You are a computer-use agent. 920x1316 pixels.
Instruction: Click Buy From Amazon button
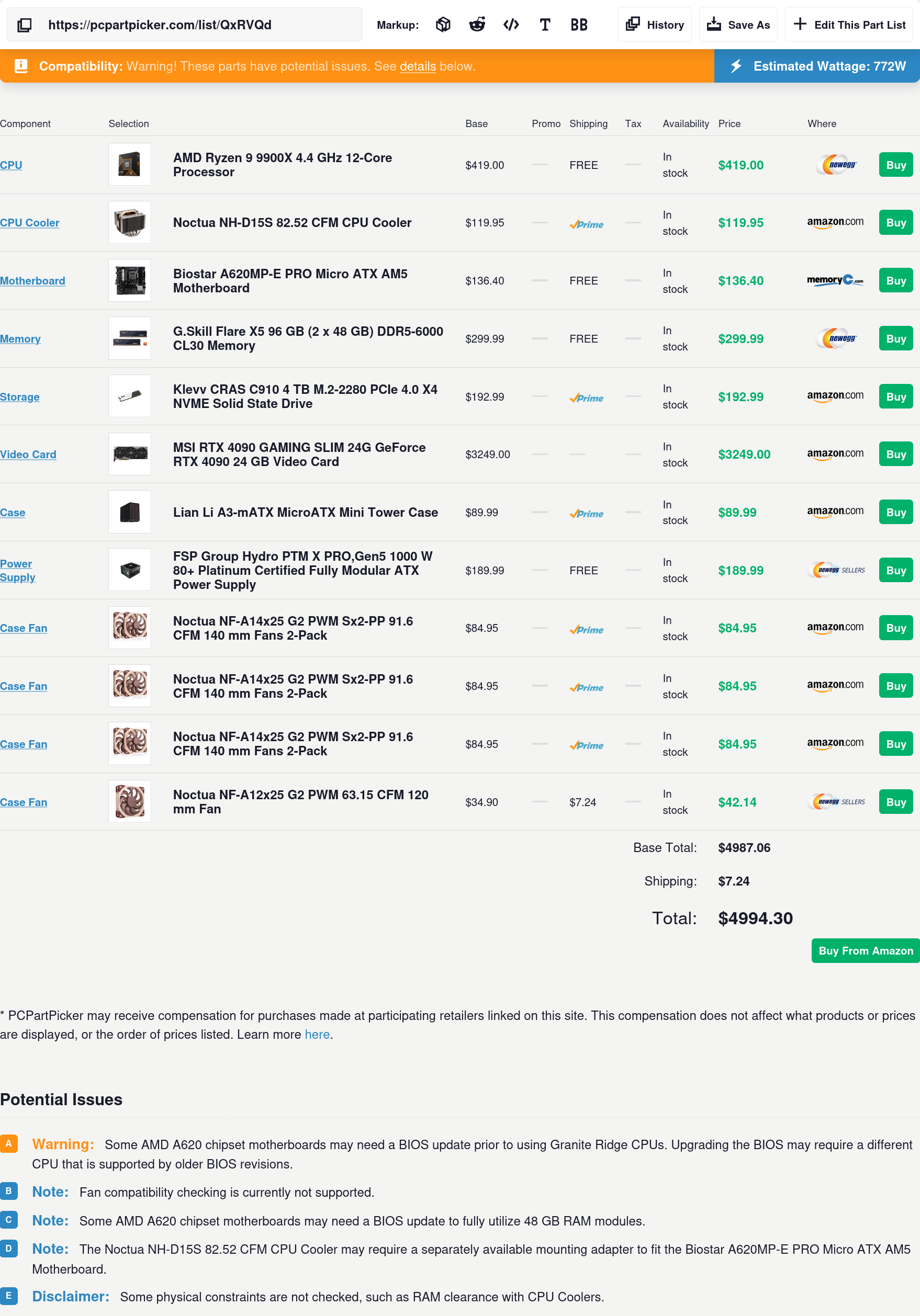click(866, 950)
